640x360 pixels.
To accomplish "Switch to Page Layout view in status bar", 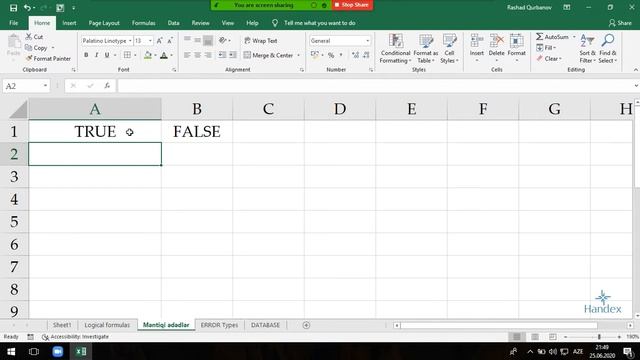I will click(535, 337).
